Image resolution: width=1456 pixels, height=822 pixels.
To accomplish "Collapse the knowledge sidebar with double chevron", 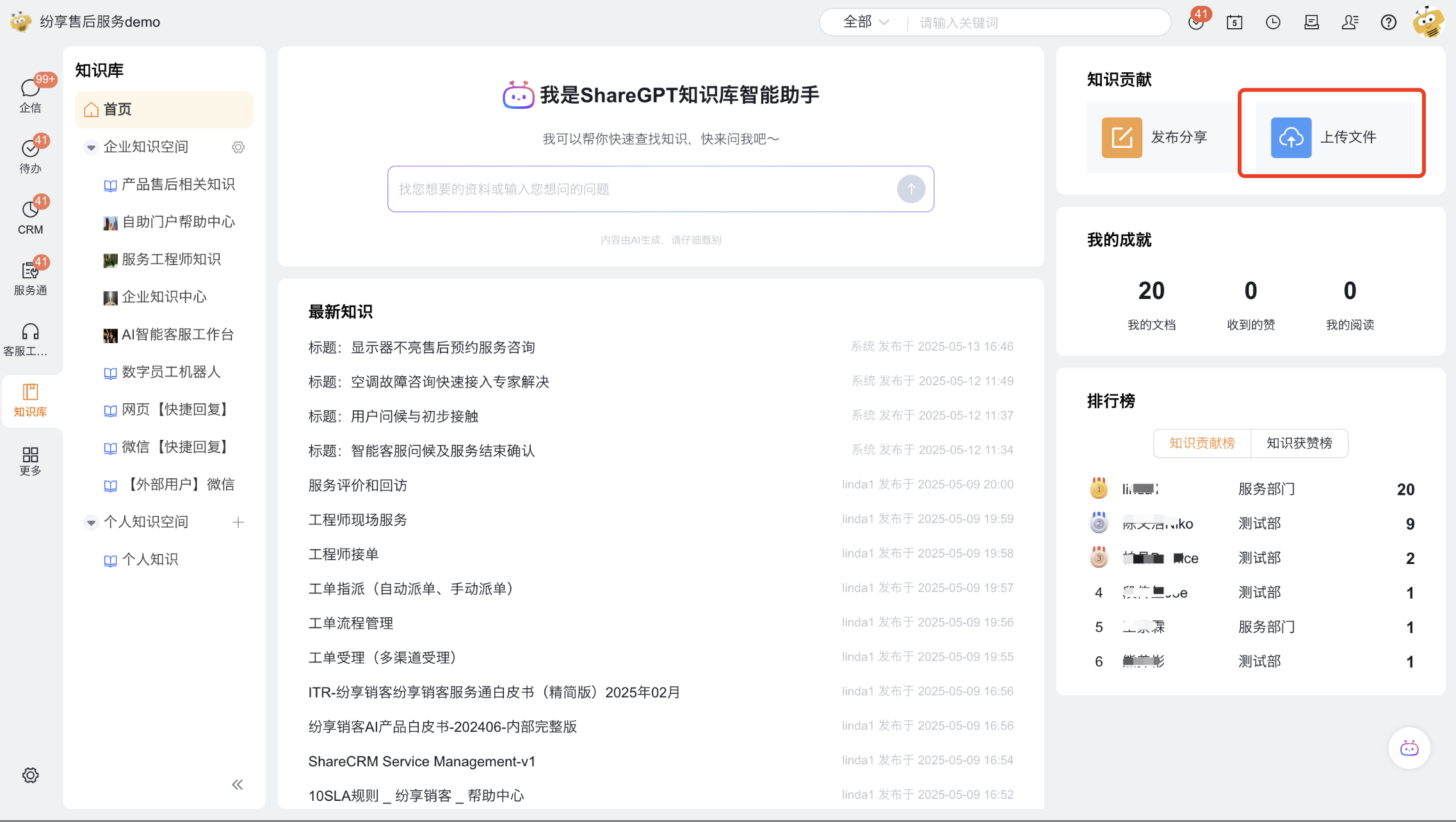I will 237,785.
